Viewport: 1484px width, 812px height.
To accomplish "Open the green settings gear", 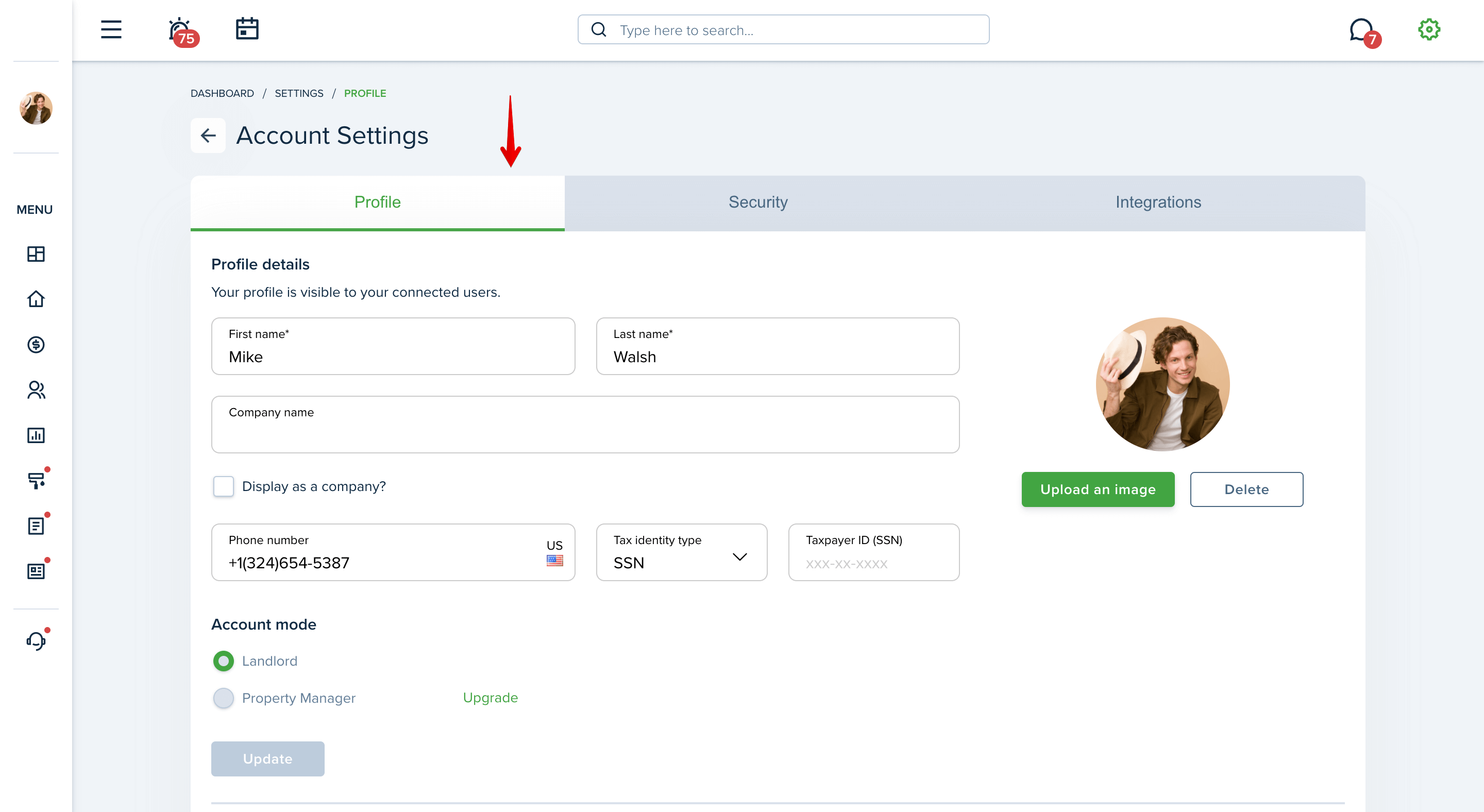I will coord(1429,29).
